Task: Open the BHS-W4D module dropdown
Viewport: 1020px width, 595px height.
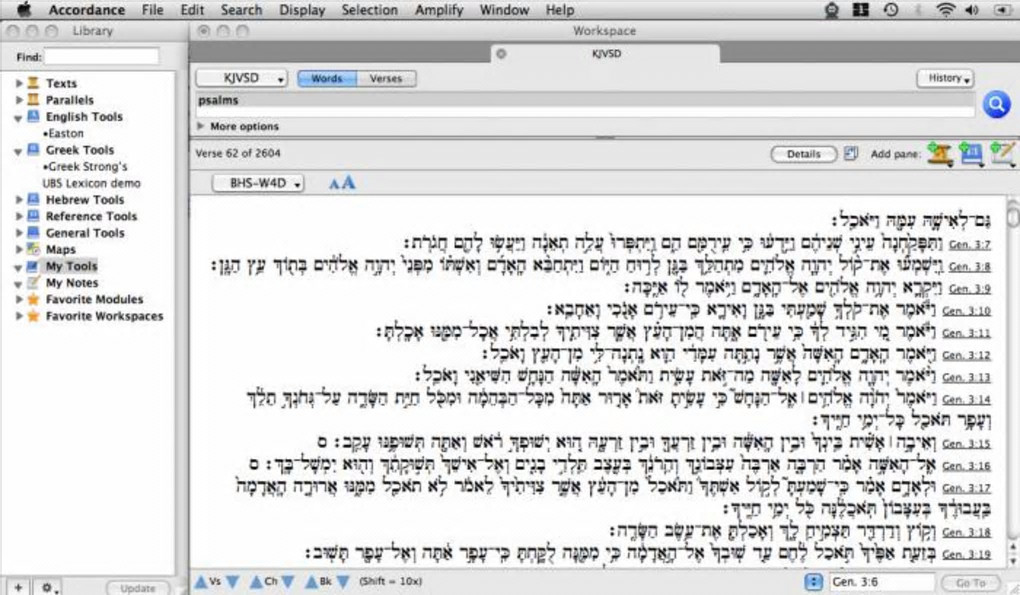Action: [x=258, y=183]
